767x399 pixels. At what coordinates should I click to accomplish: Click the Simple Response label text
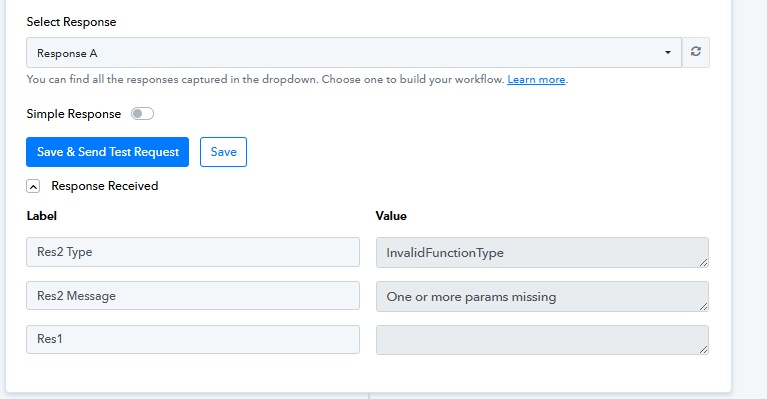73,114
